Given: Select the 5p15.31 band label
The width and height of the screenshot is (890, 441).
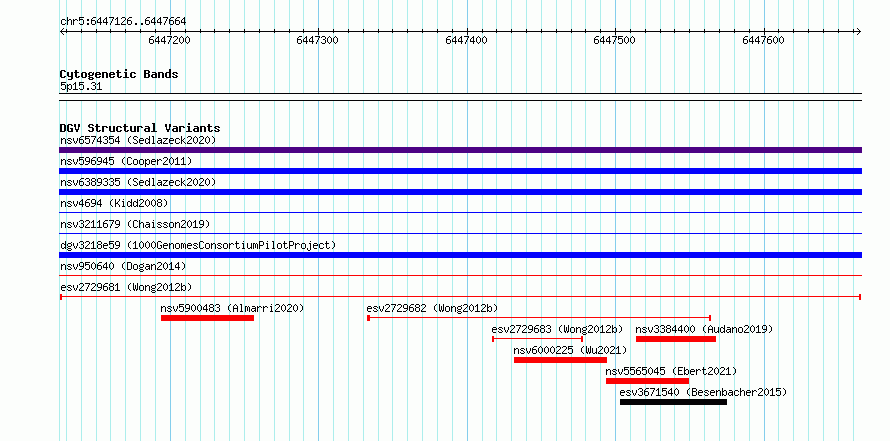Looking at the screenshot, I should pos(81,87).
